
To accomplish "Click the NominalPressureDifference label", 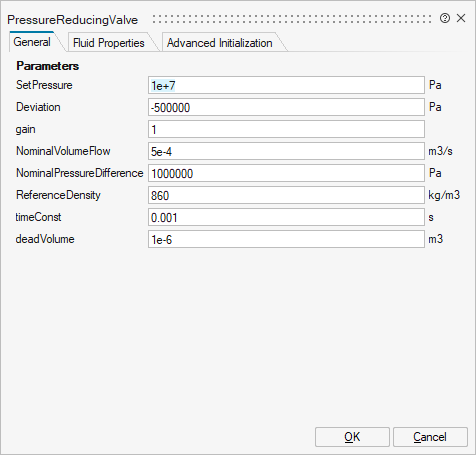I will coord(80,173).
